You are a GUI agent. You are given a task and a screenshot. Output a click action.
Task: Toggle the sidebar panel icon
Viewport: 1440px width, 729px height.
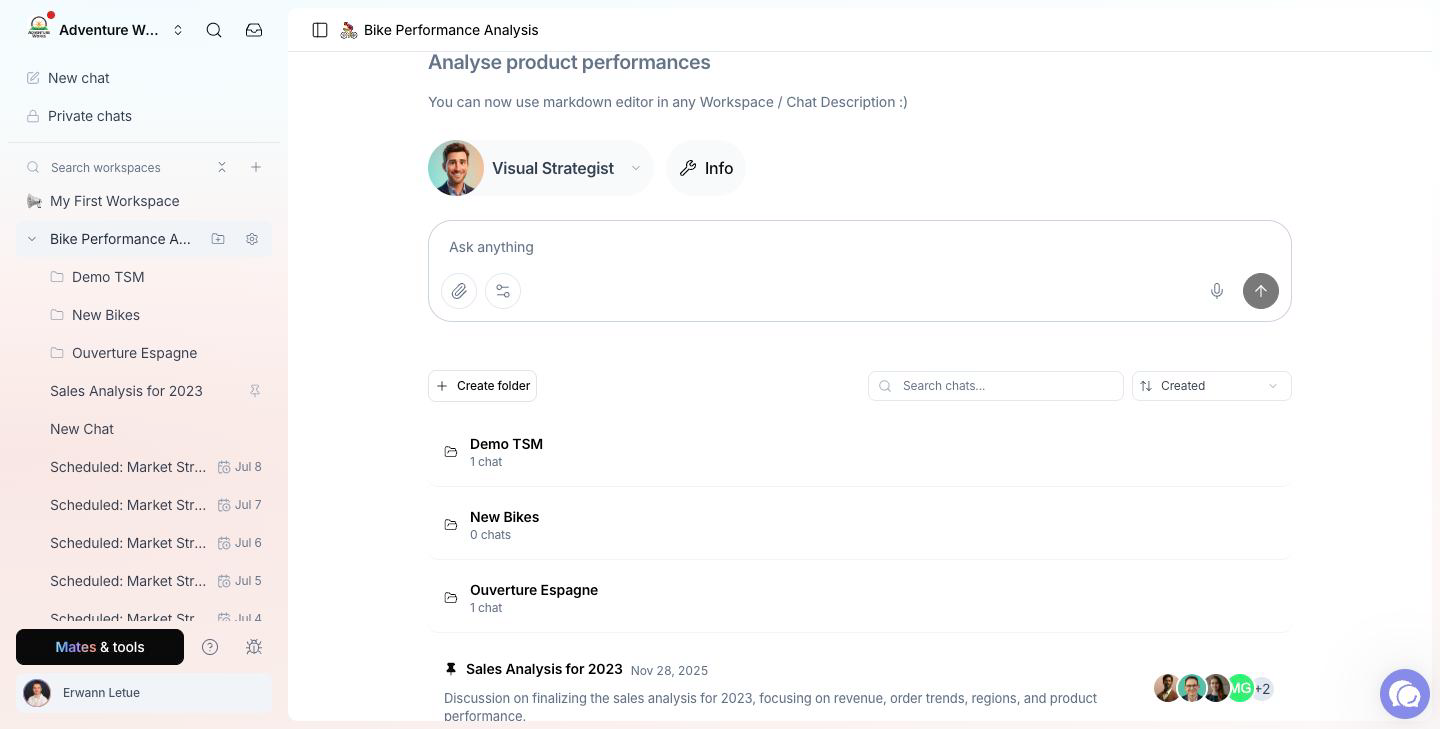(320, 30)
